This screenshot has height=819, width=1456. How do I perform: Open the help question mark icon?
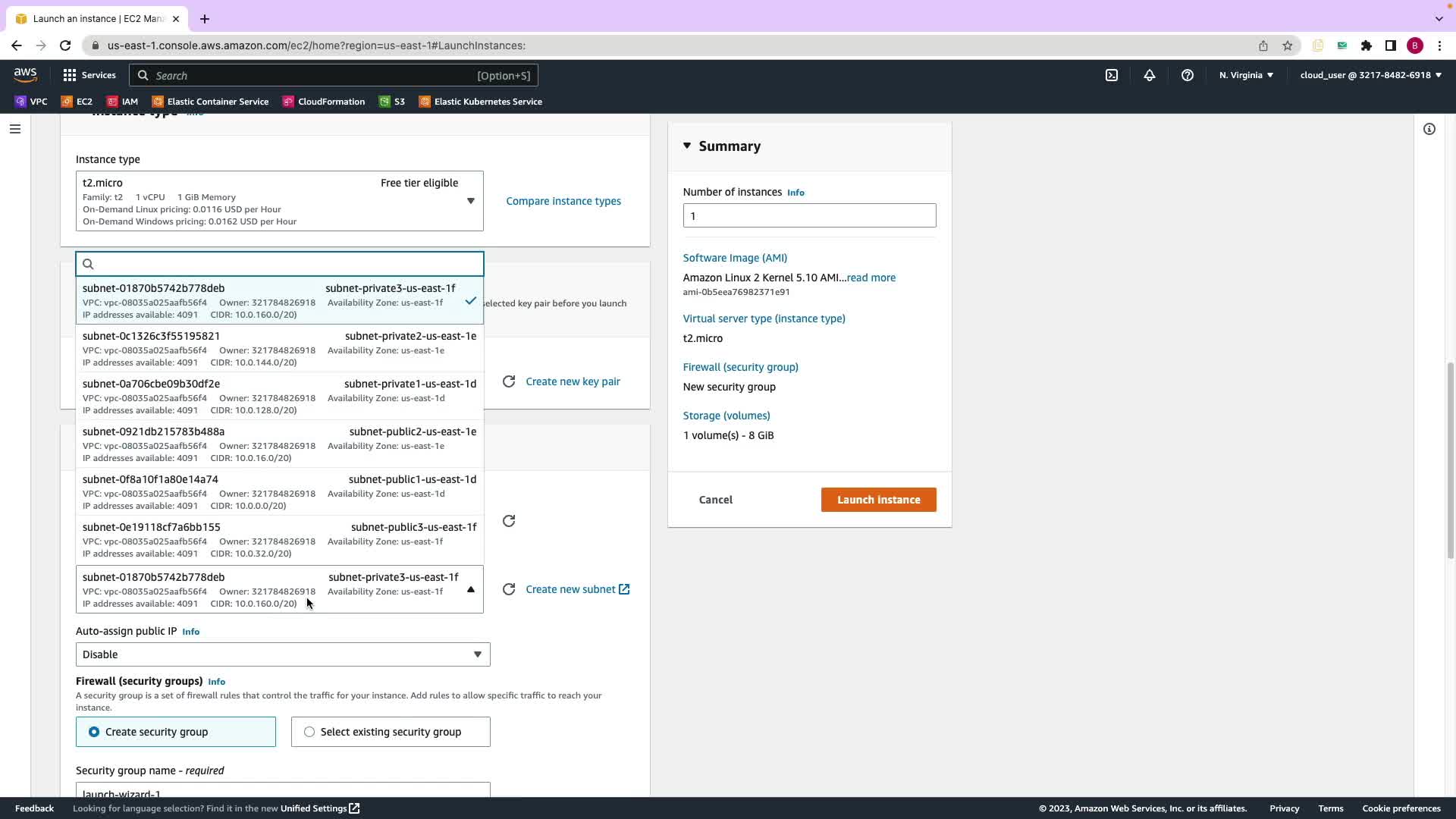[1188, 75]
